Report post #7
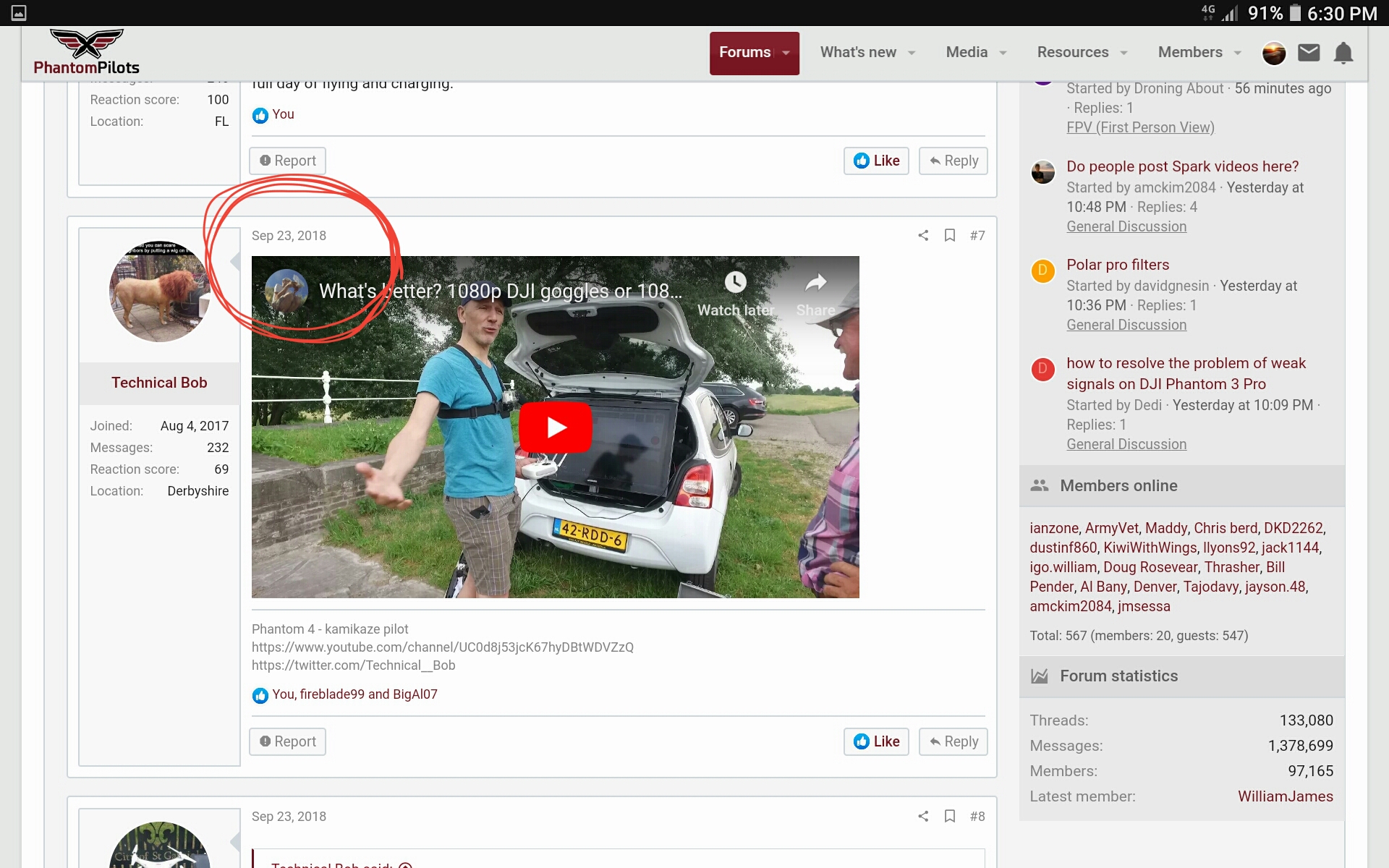The width and height of the screenshot is (1389, 868). click(287, 741)
